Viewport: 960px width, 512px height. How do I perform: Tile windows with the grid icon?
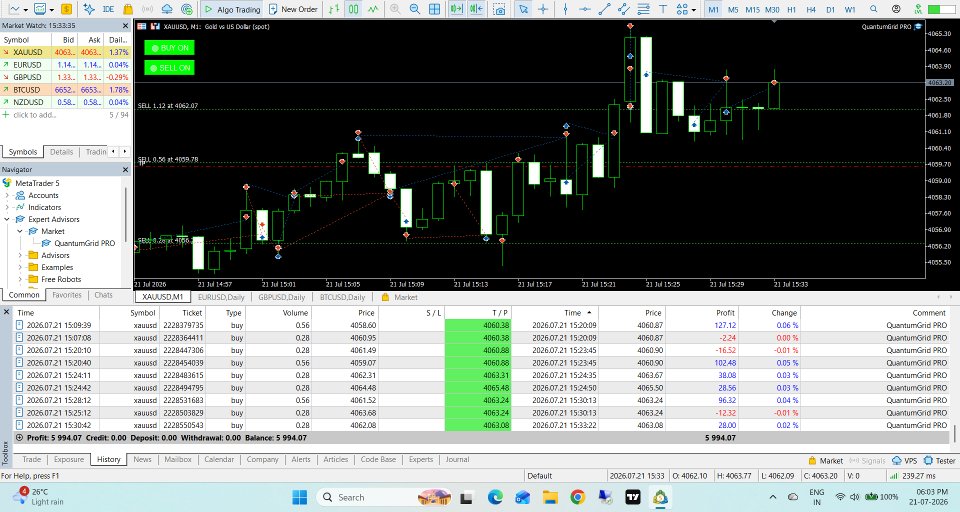(434, 9)
